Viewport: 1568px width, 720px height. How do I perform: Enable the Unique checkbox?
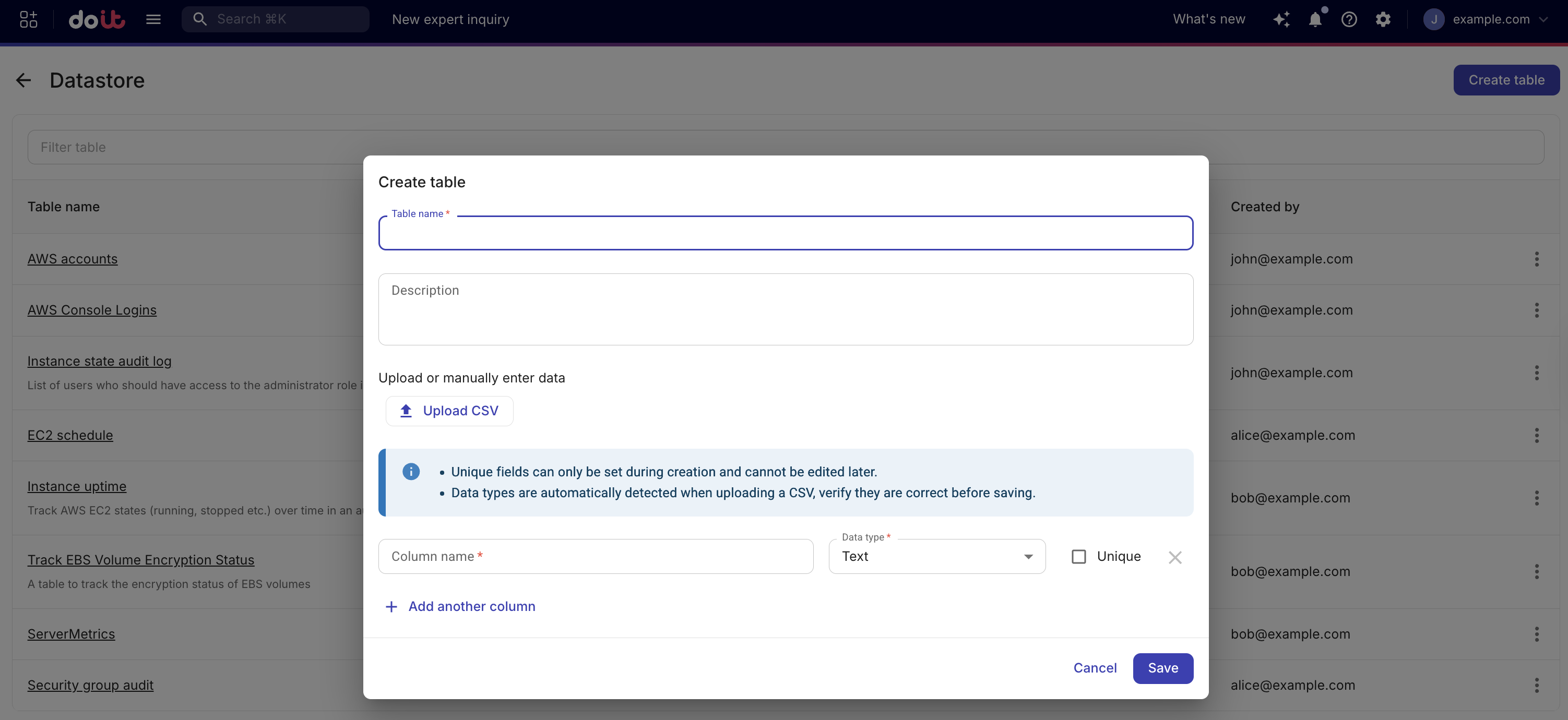[1078, 556]
